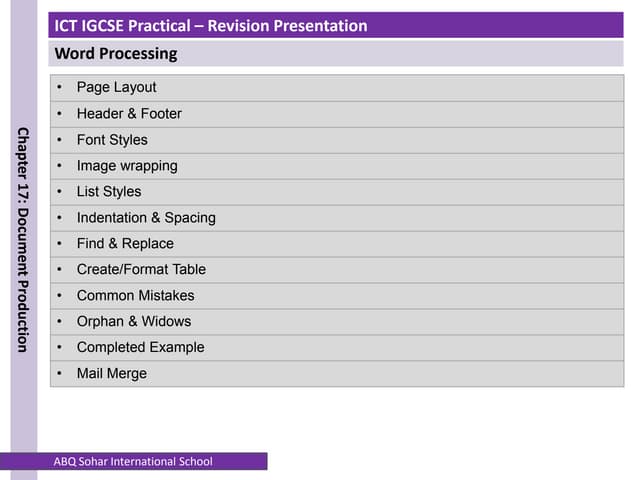This screenshot has height=480, width=640.
Task: Select the Font Styles entry
Action: click(112, 140)
